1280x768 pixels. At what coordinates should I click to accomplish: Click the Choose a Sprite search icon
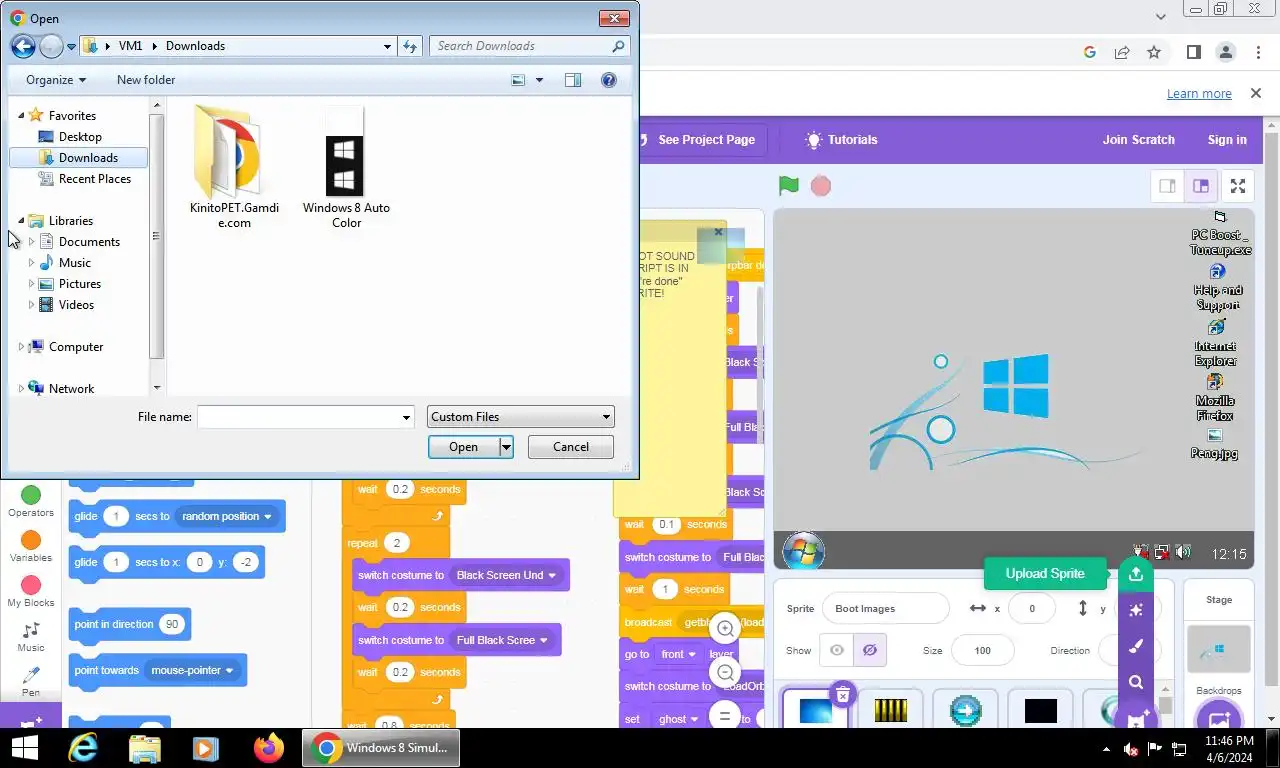pyautogui.click(x=1135, y=682)
